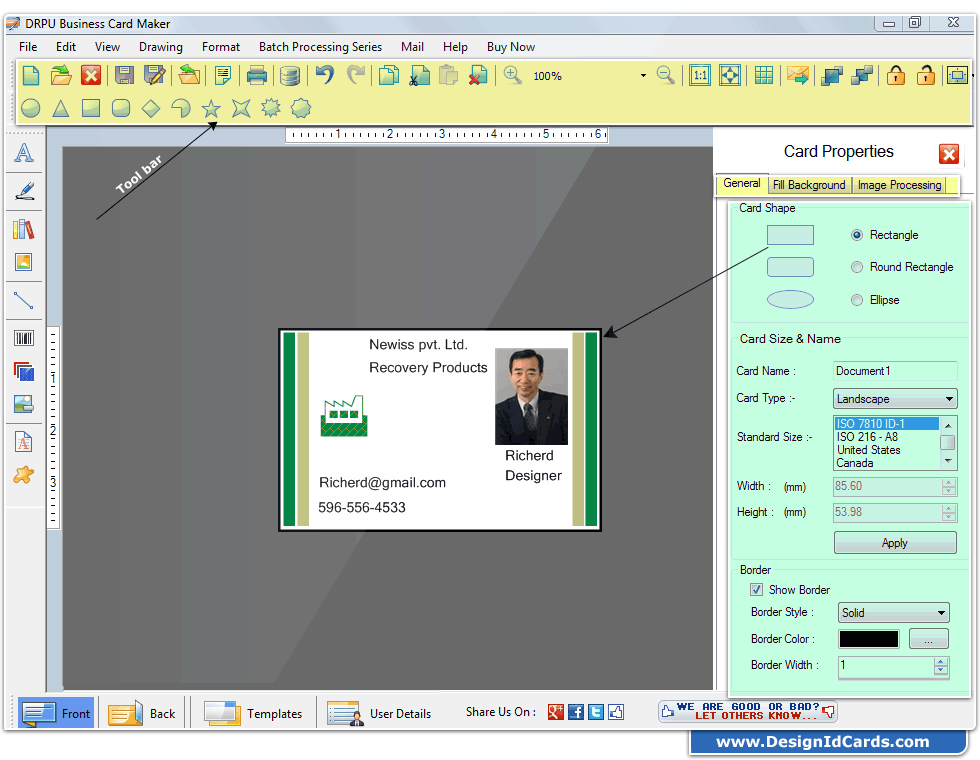980x760 pixels.
Task: Switch to the Back card side
Action: [x=142, y=713]
